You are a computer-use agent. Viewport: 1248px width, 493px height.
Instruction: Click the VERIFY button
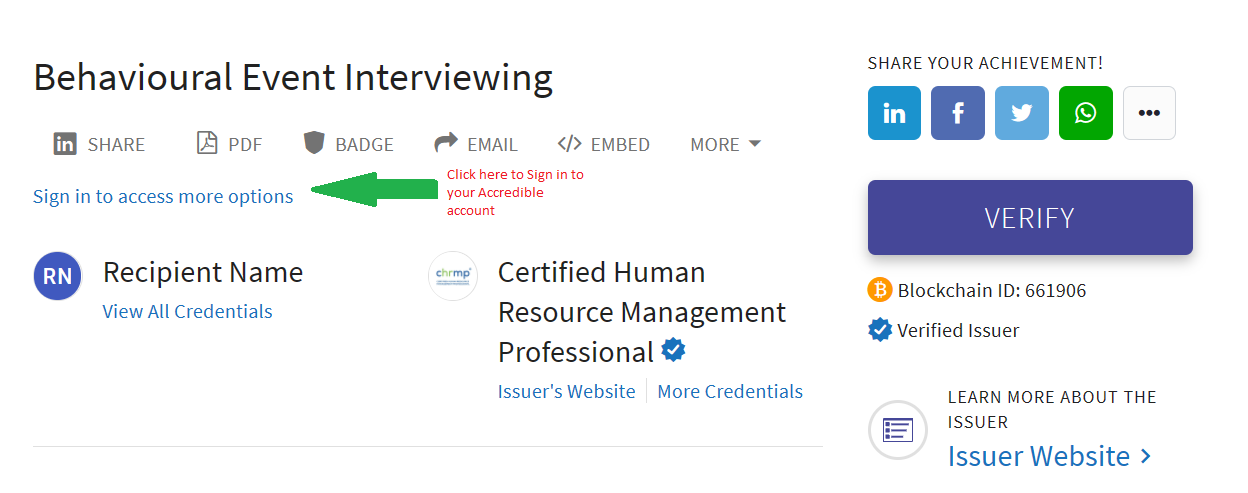[x=1030, y=217]
